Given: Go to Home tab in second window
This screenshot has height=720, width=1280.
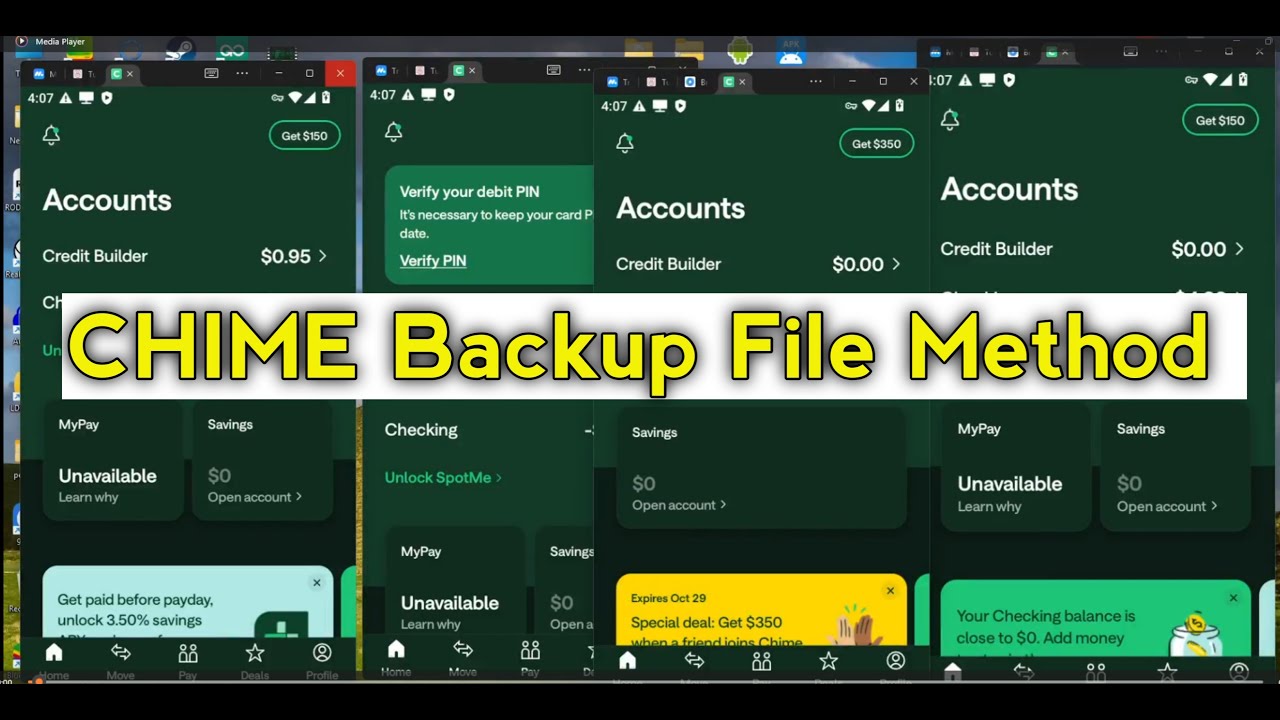Looking at the screenshot, I should pyautogui.click(x=396, y=658).
